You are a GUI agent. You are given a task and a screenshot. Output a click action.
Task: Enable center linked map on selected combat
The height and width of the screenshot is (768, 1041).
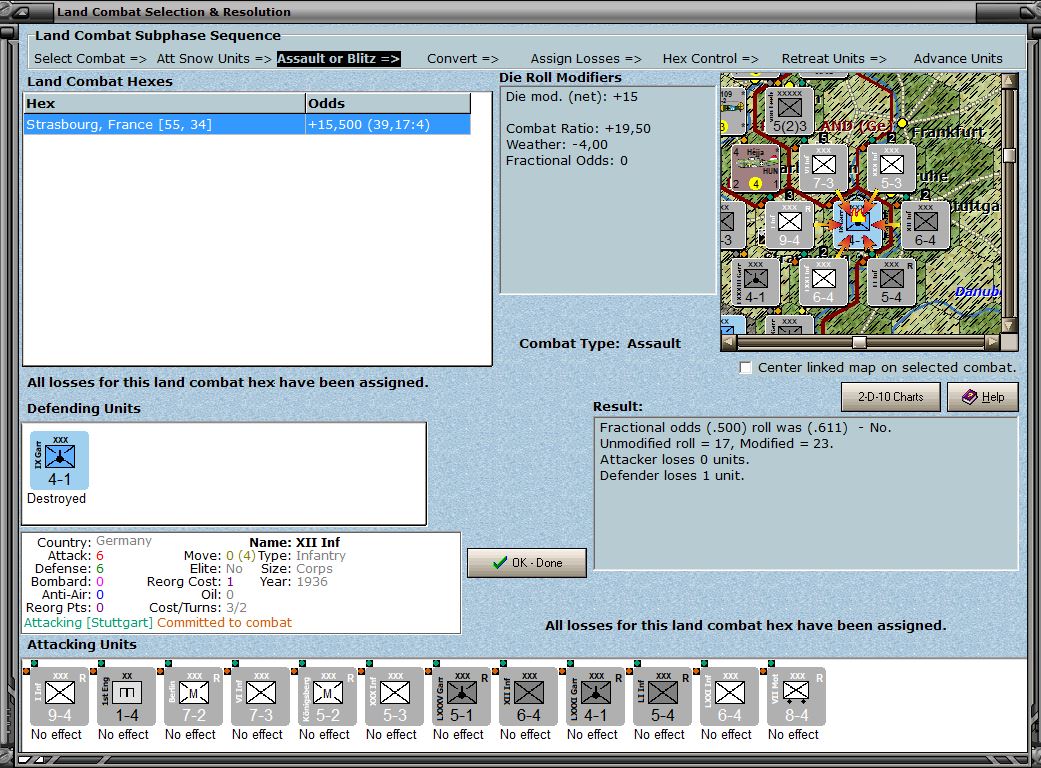[x=746, y=368]
